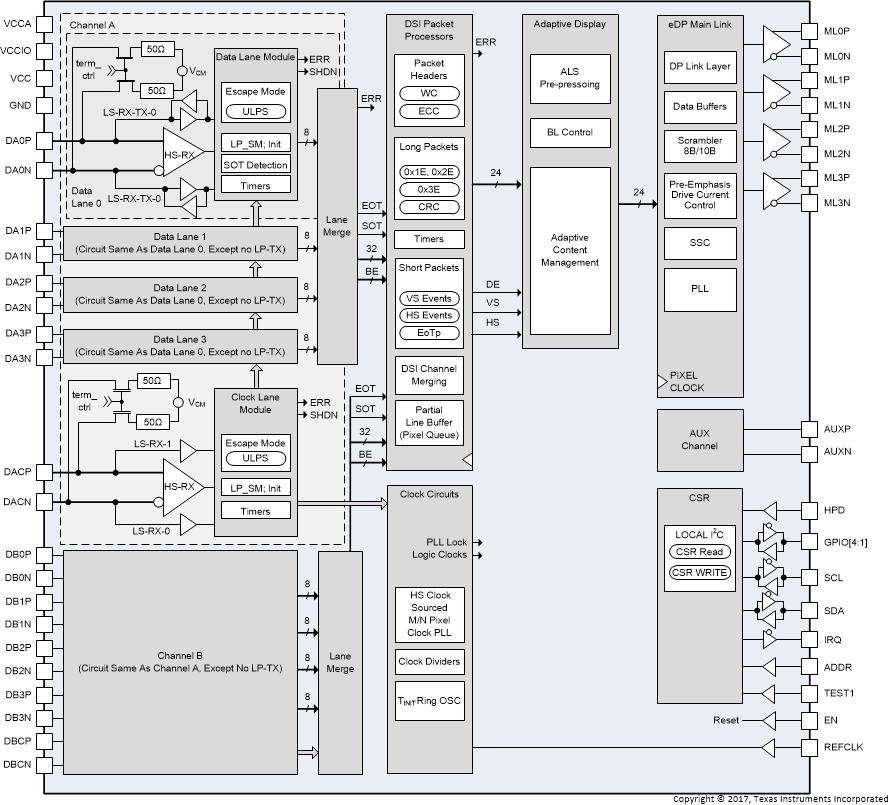This screenshot has height=805, width=889.
Task: Enable SOT Detection in Data Lane Module
Action: pyautogui.click(x=256, y=165)
